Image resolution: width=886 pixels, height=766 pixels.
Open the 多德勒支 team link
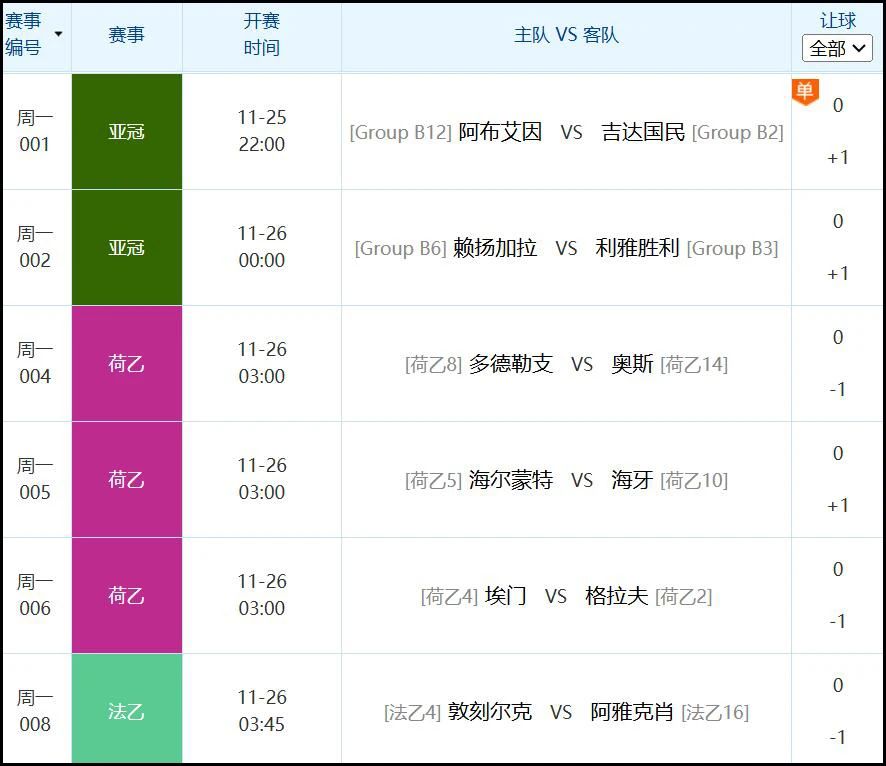coord(511,364)
